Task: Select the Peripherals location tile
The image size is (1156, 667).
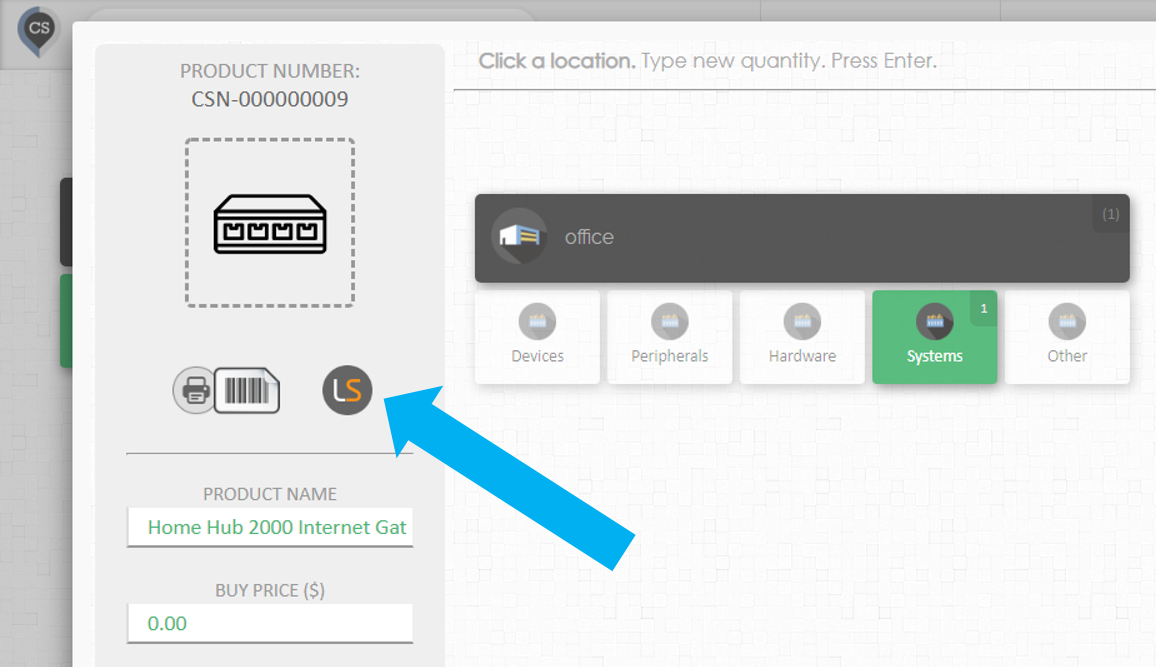Action: [x=669, y=337]
